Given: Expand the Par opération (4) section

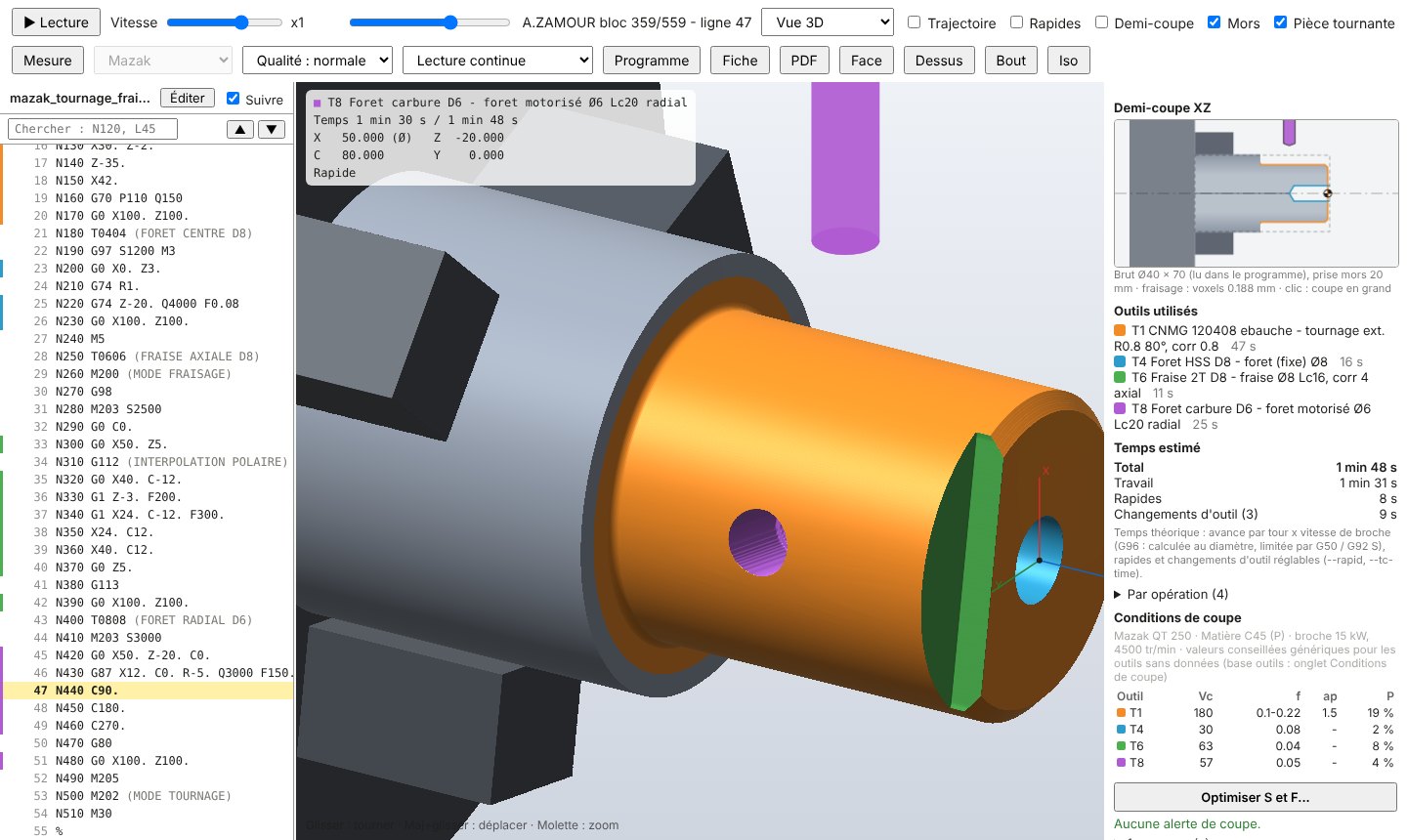Looking at the screenshot, I should [1172, 595].
